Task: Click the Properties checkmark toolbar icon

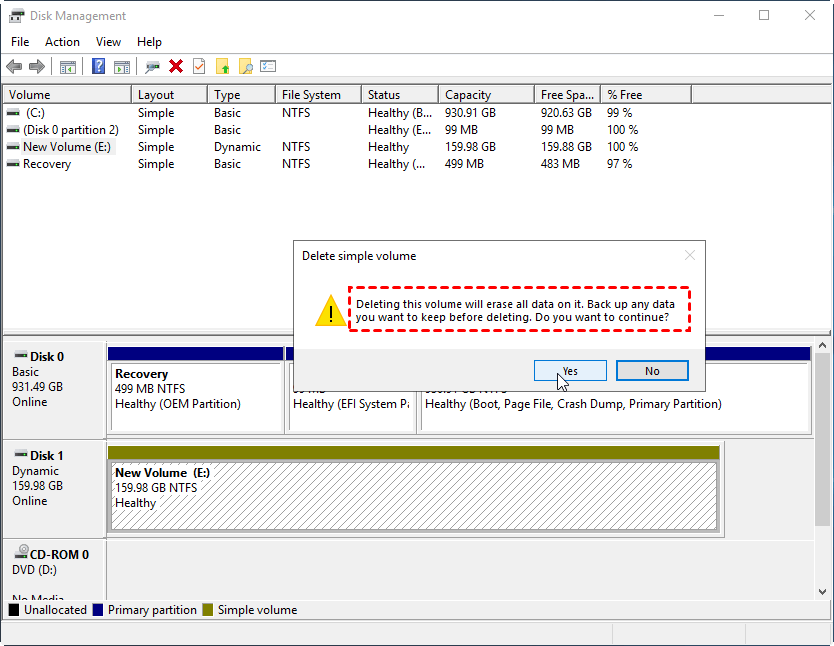Action: [x=199, y=66]
